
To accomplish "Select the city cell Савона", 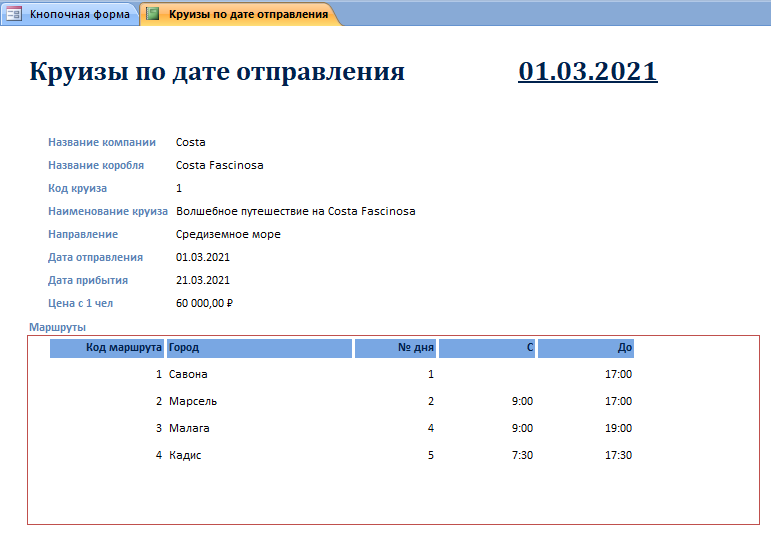I will coord(188,374).
